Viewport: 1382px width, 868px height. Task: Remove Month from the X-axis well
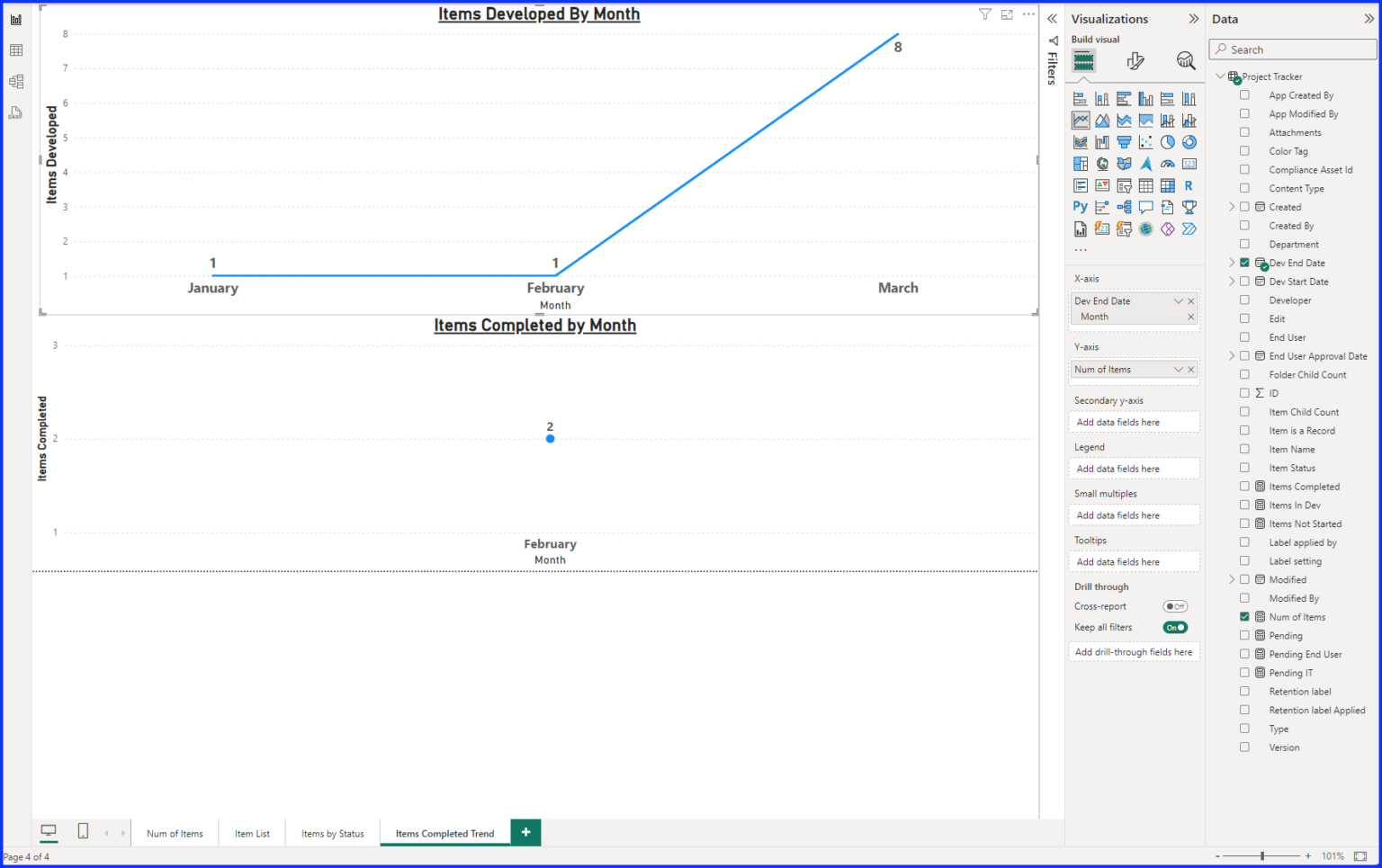pyautogui.click(x=1190, y=317)
